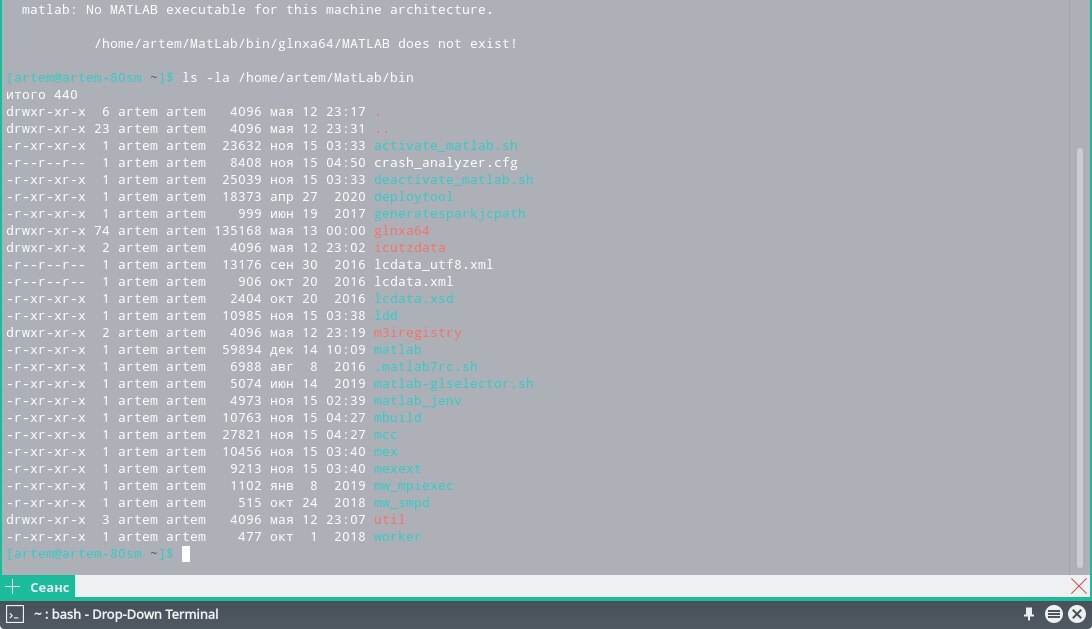Click the 'No MATLAB executable' error message line

(x=257, y=10)
